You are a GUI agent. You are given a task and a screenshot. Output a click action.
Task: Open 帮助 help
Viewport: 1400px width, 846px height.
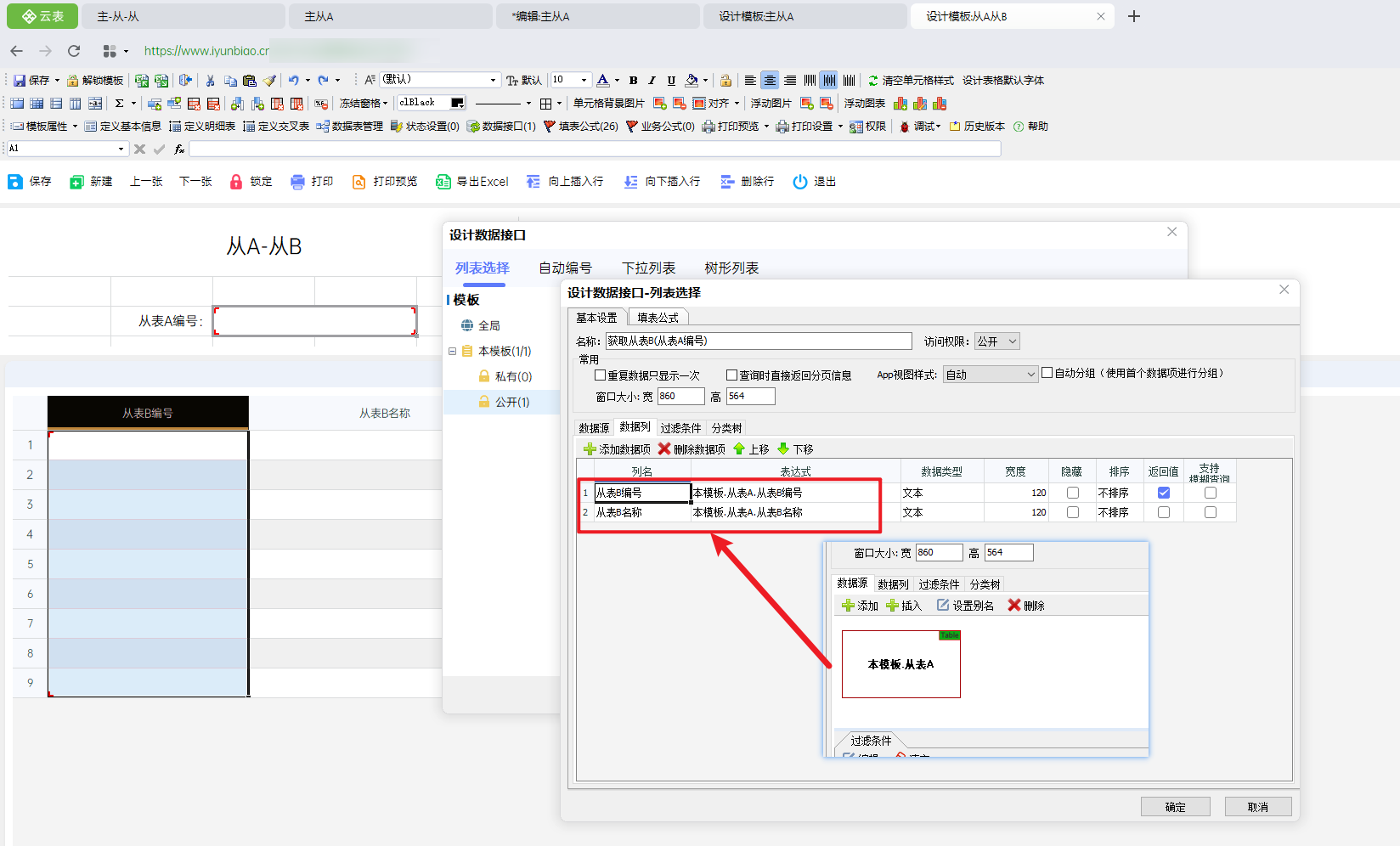point(1030,127)
